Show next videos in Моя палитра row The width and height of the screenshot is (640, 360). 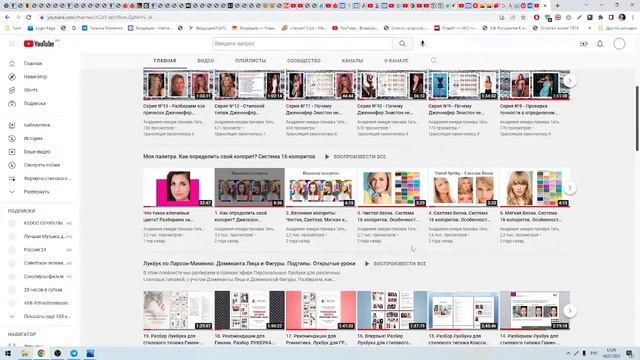coord(570,188)
